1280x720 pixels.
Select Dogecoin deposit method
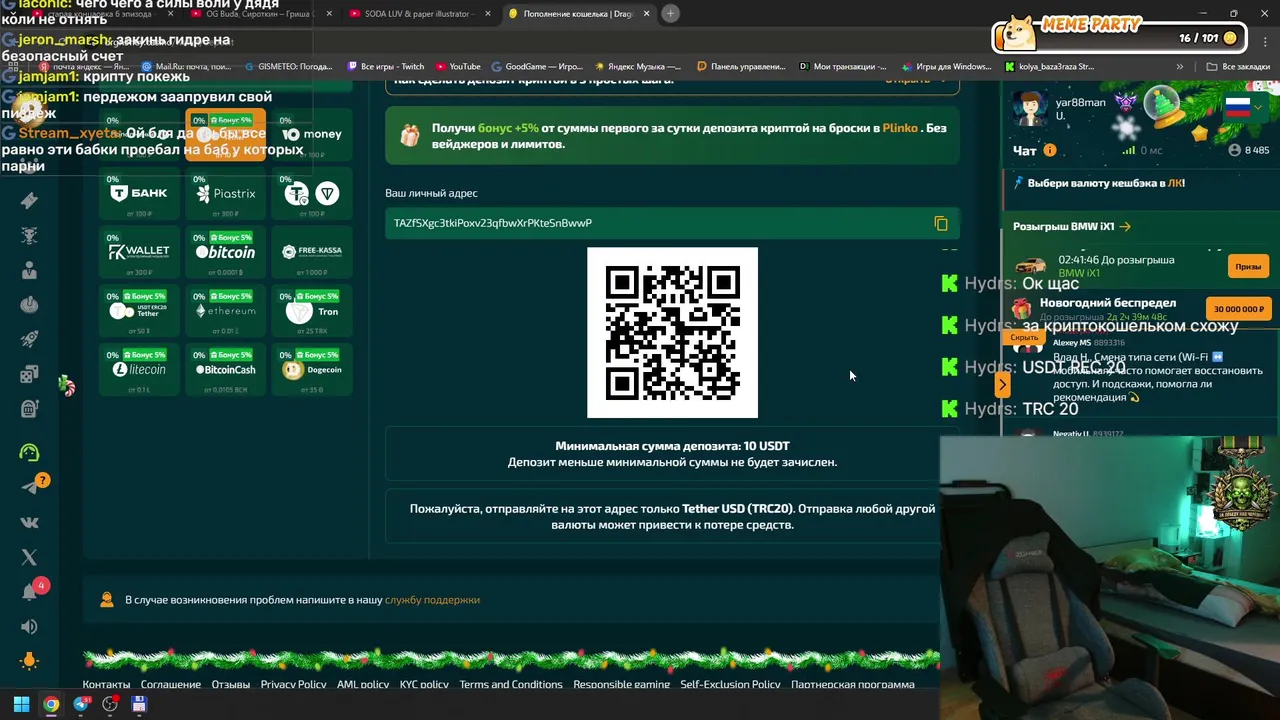[312, 370]
